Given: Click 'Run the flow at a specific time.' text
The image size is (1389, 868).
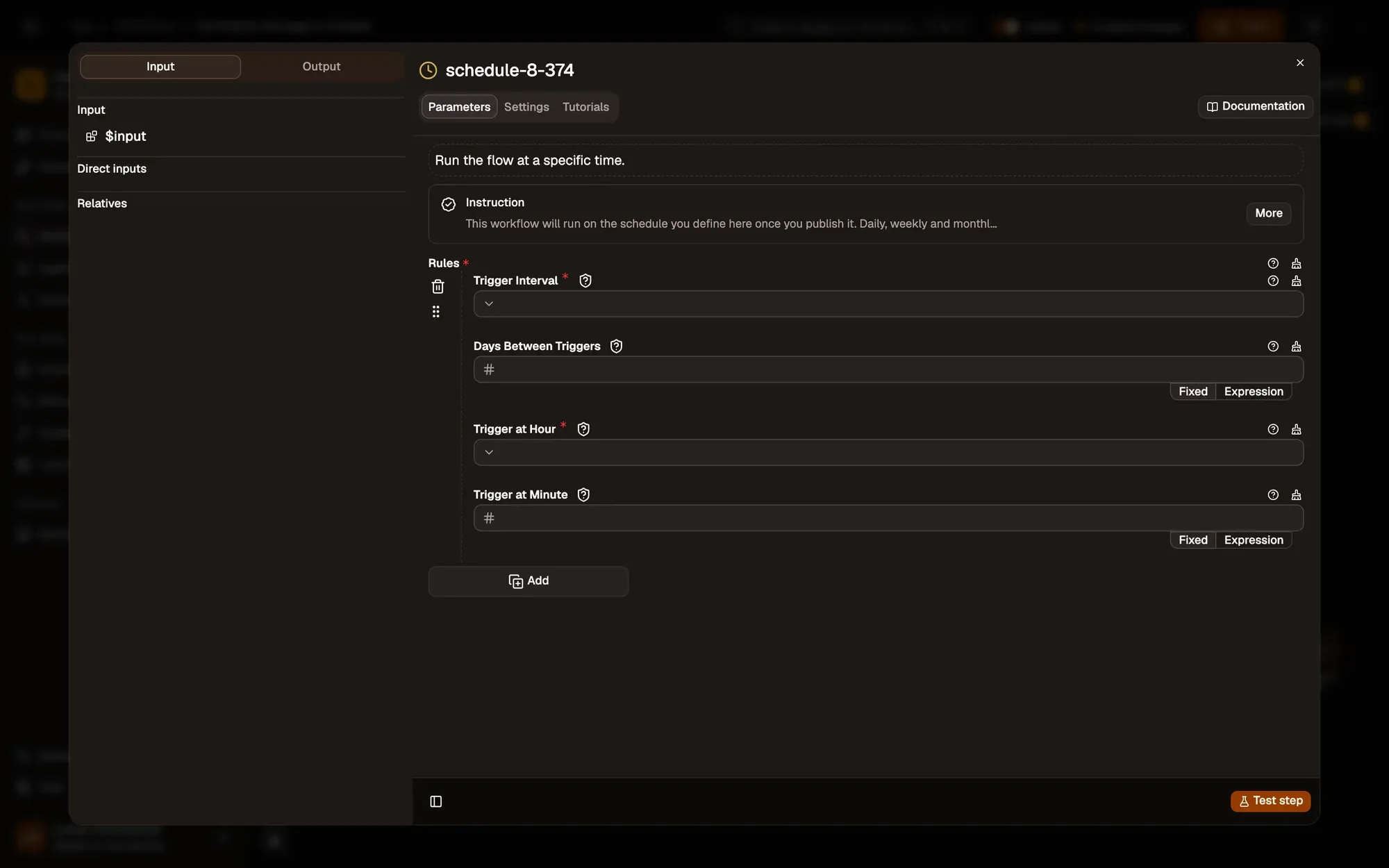Looking at the screenshot, I should tap(530, 160).
